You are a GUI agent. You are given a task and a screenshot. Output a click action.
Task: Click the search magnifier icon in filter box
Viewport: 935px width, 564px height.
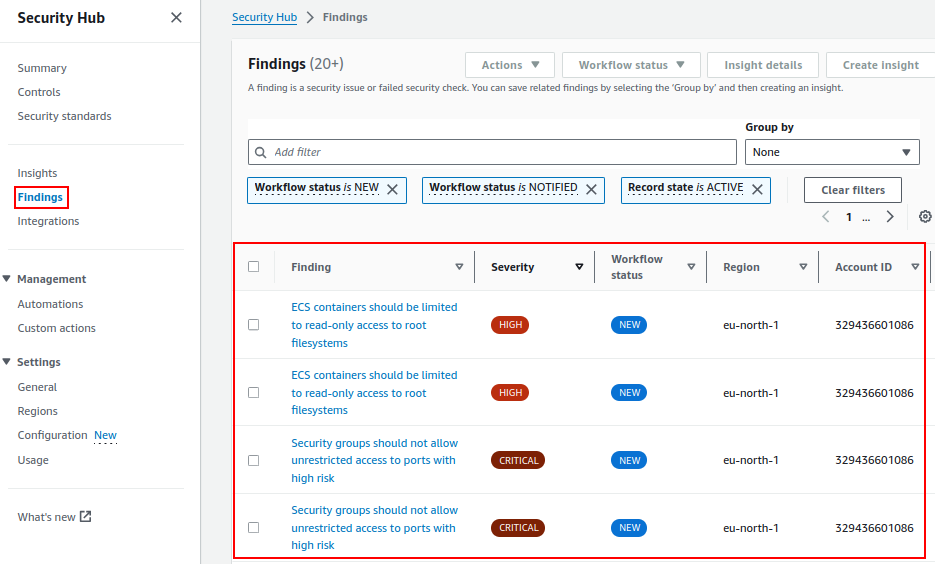pyautogui.click(x=261, y=152)
